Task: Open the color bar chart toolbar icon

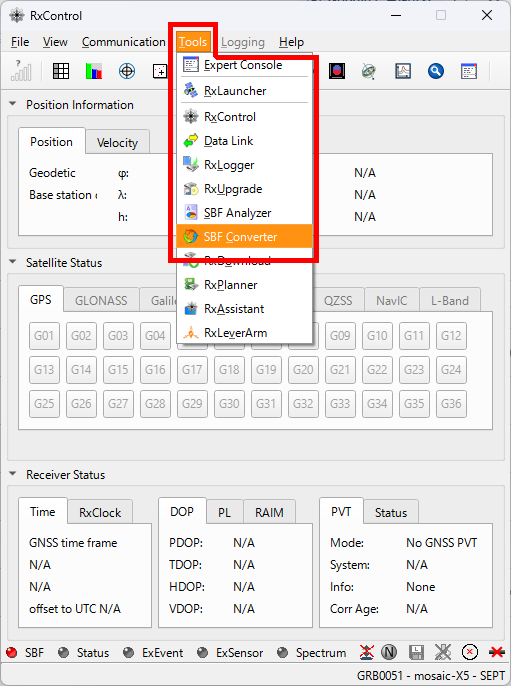Action: 94,71
